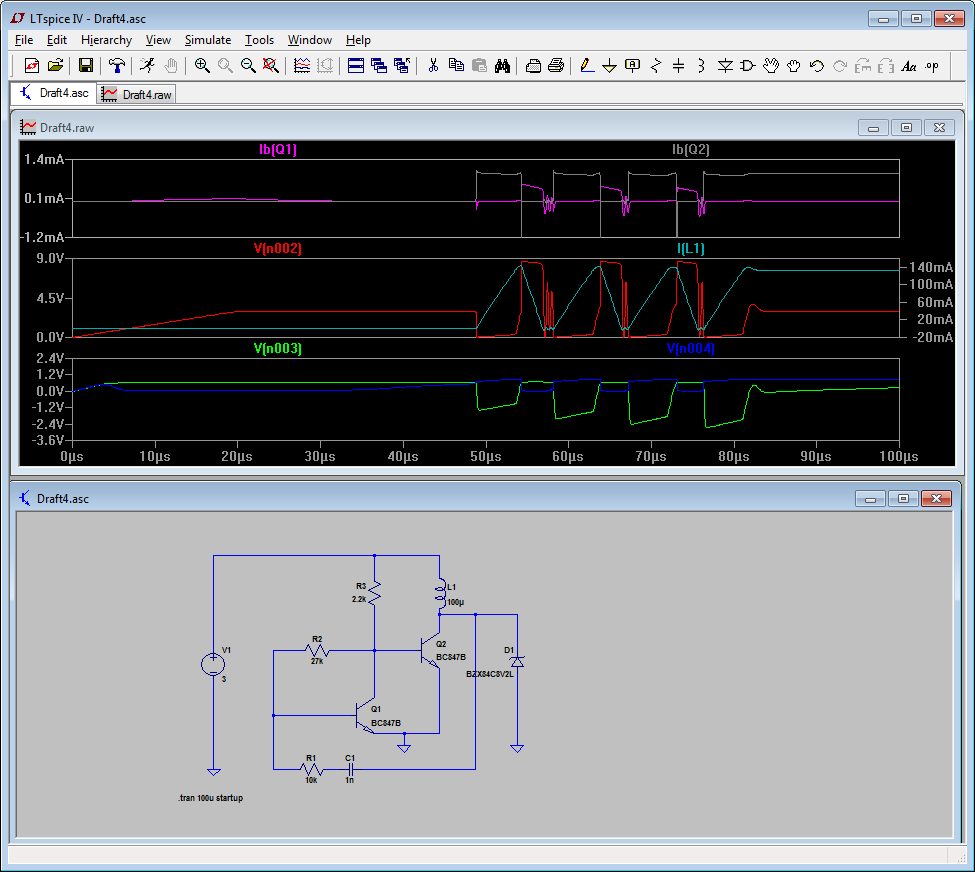The width and height of the screenshot is (975, 872).
Task: Click the I(L1) trace label
Action: tap(690, 248)
